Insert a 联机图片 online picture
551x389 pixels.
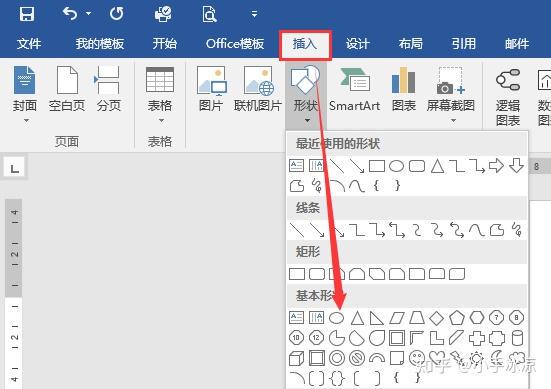coord(258,90)
